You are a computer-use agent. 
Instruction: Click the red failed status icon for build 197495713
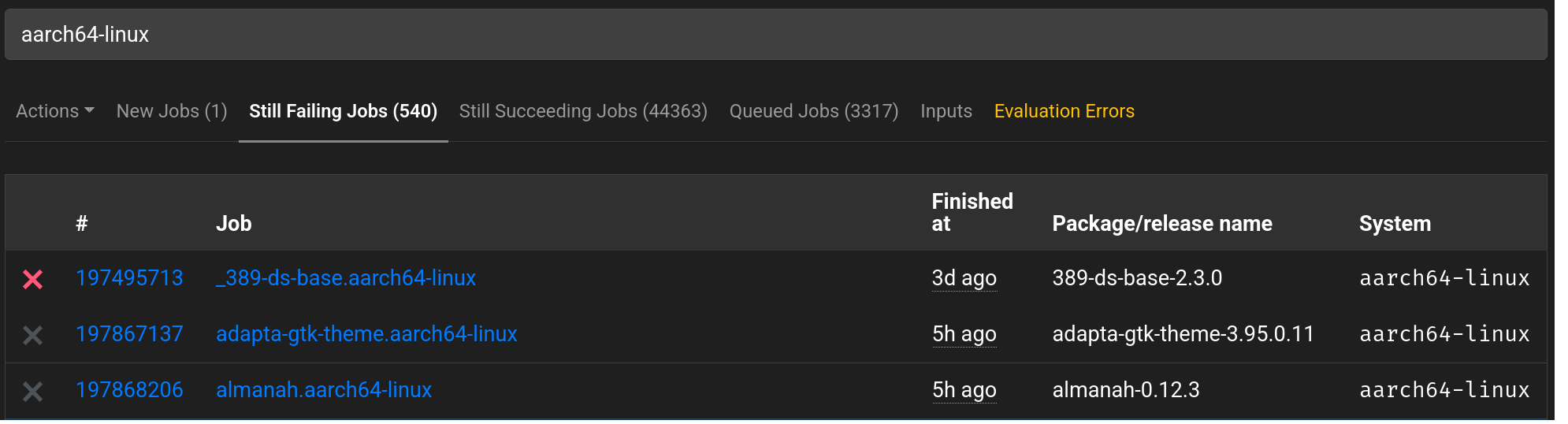33,279
